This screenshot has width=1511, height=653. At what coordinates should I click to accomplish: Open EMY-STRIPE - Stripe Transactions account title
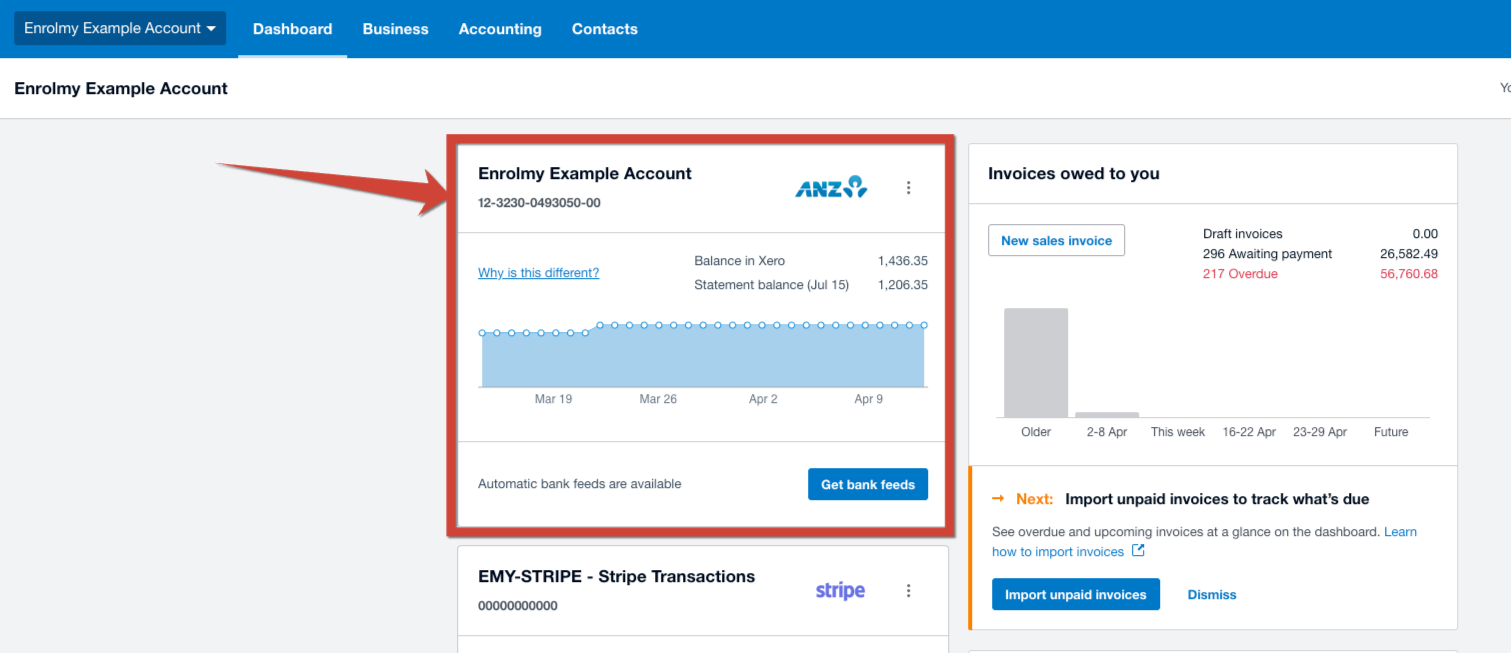[x=616, y=576]
